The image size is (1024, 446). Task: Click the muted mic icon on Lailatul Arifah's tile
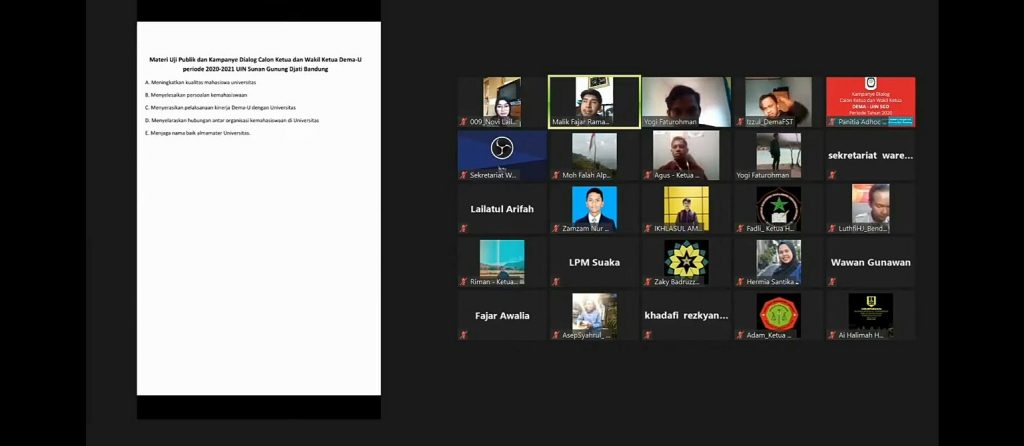pos(463,229)
